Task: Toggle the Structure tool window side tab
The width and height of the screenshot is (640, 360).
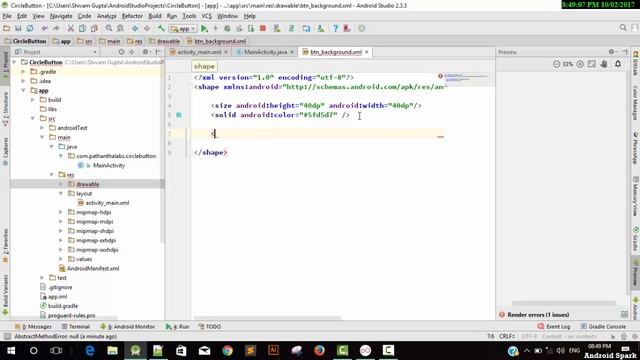Action: pos(5,109)
